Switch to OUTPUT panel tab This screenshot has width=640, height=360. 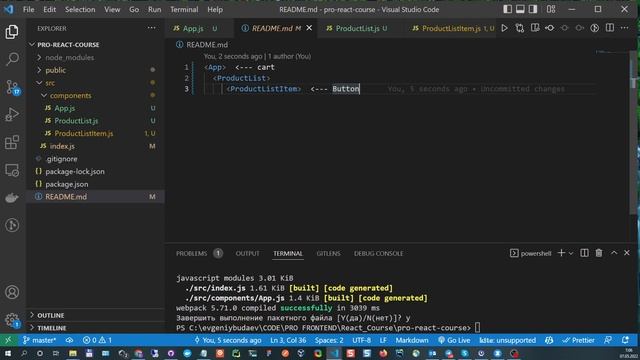pos(247,253)
